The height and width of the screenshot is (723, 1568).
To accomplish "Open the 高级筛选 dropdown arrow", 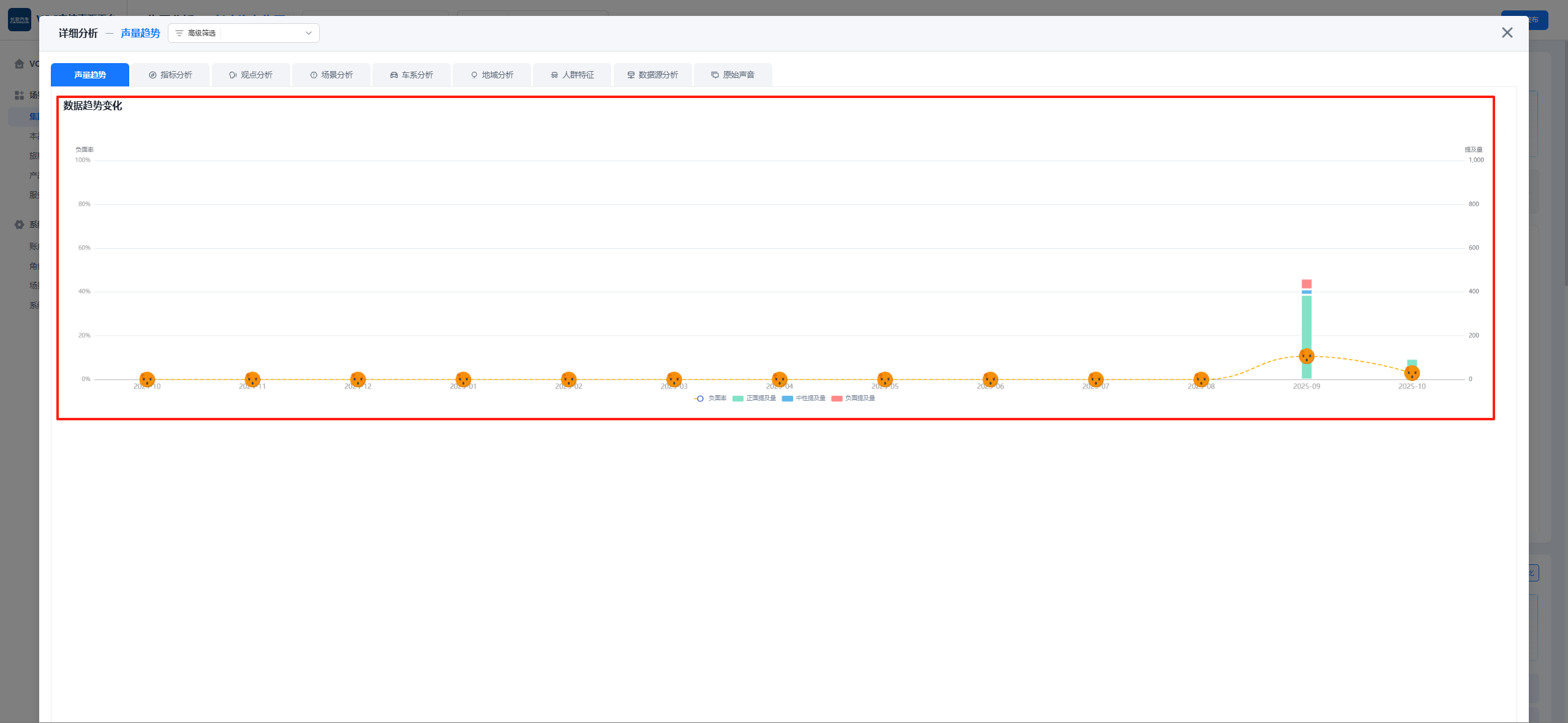I will point(309,33).
